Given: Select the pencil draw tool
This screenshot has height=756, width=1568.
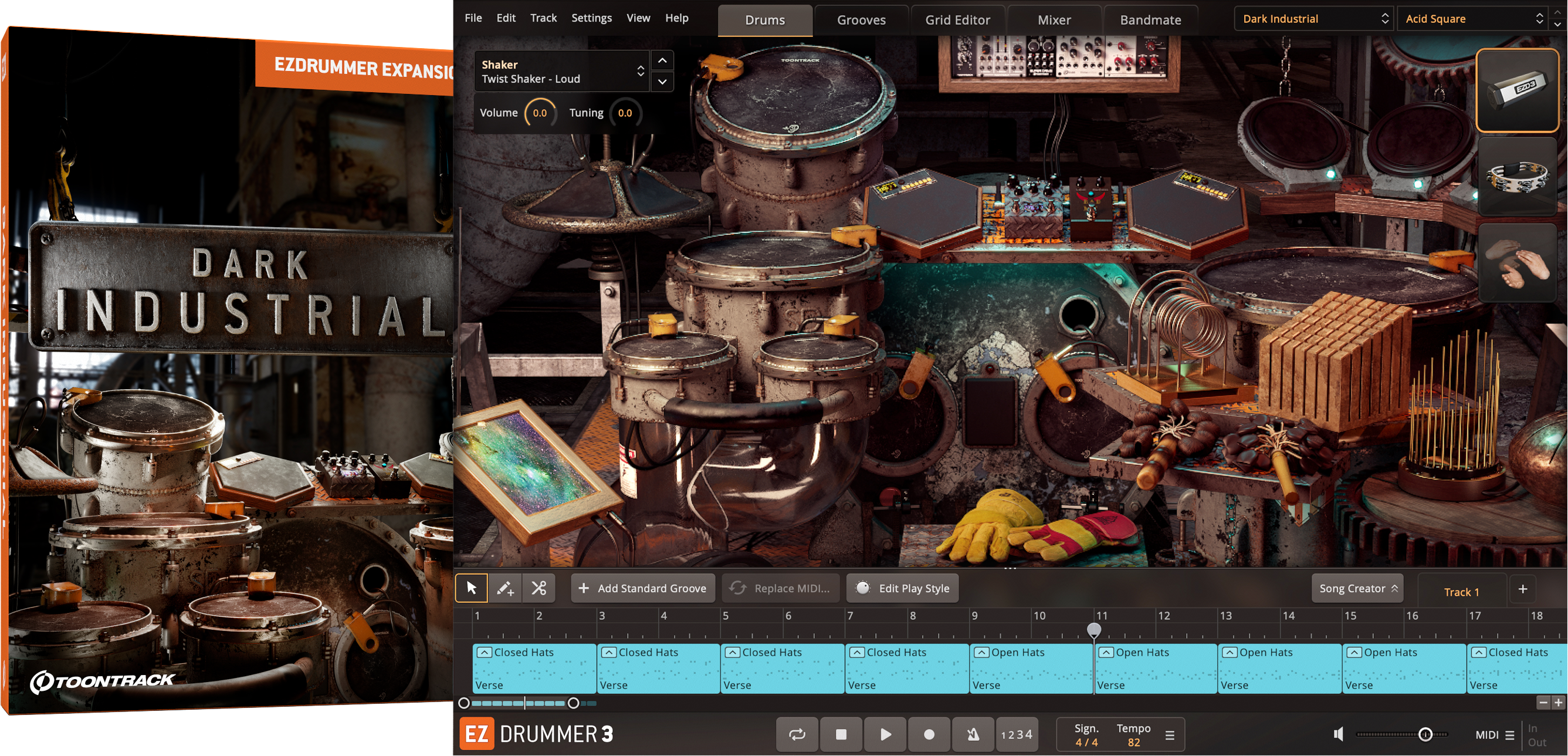Looking at the screenshot, I should click(x=505, y=589).
